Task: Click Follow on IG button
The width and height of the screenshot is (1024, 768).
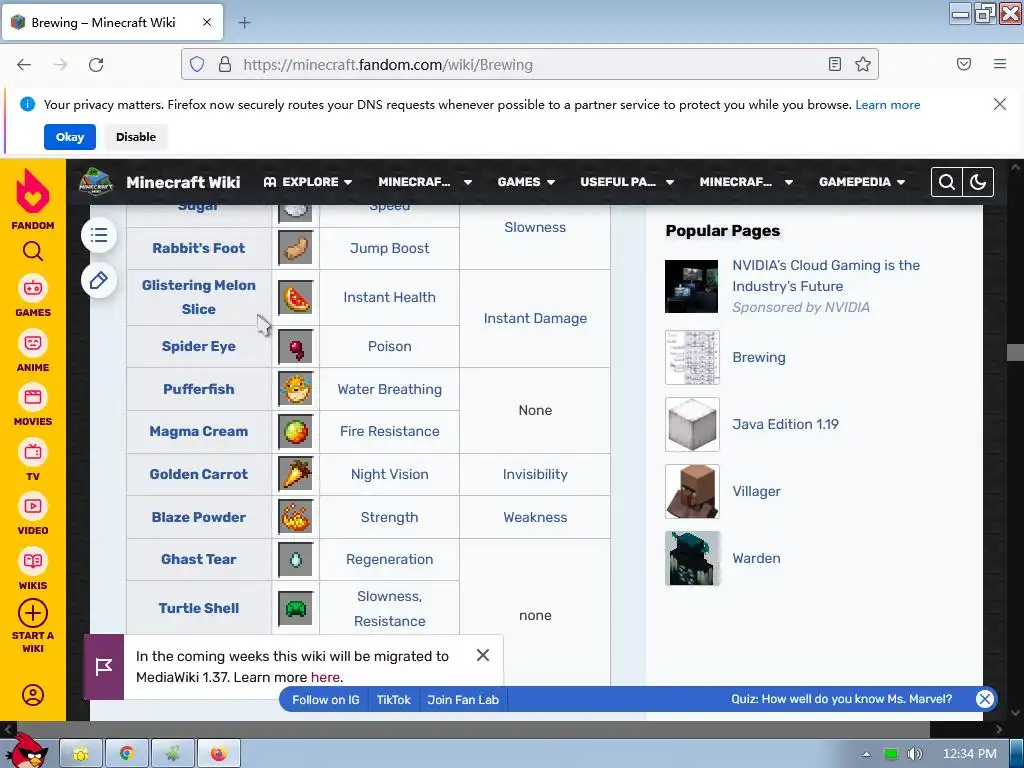Action: tap(325, 700)
